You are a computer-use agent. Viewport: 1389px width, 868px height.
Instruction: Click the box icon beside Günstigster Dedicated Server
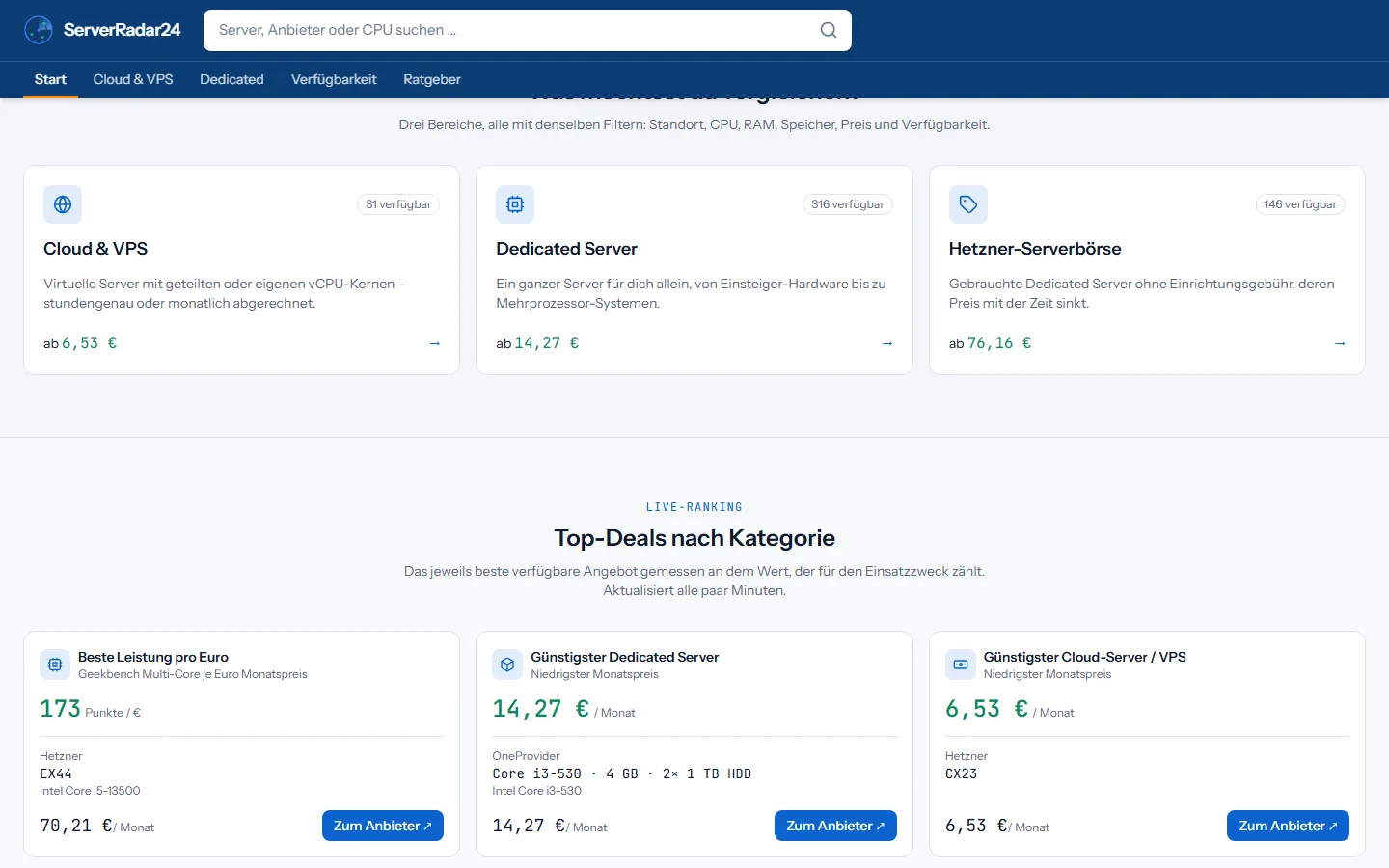[x=507, y=665]
